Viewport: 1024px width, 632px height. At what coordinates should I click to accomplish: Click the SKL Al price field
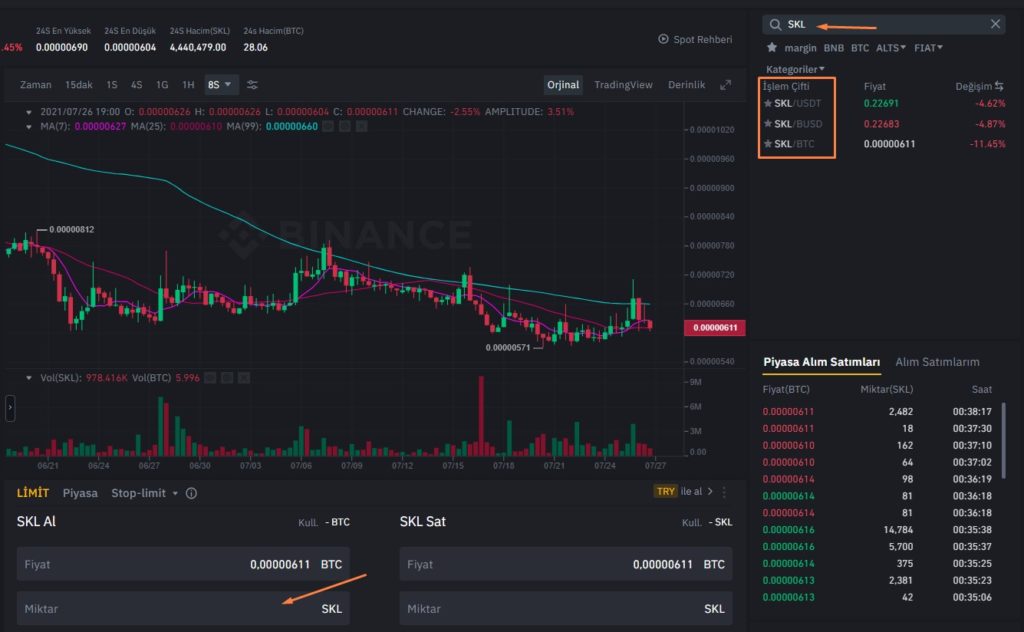[x=183, y=564]
